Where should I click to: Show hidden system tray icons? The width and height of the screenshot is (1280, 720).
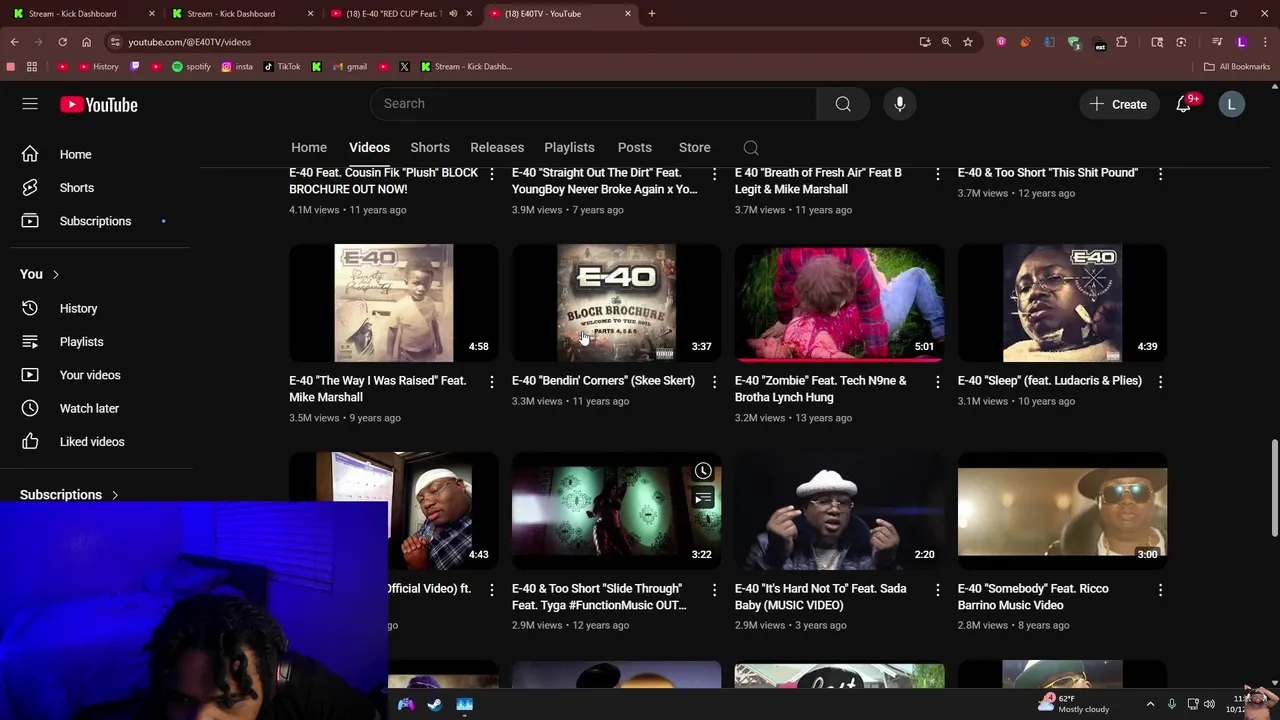[1150, 704]
